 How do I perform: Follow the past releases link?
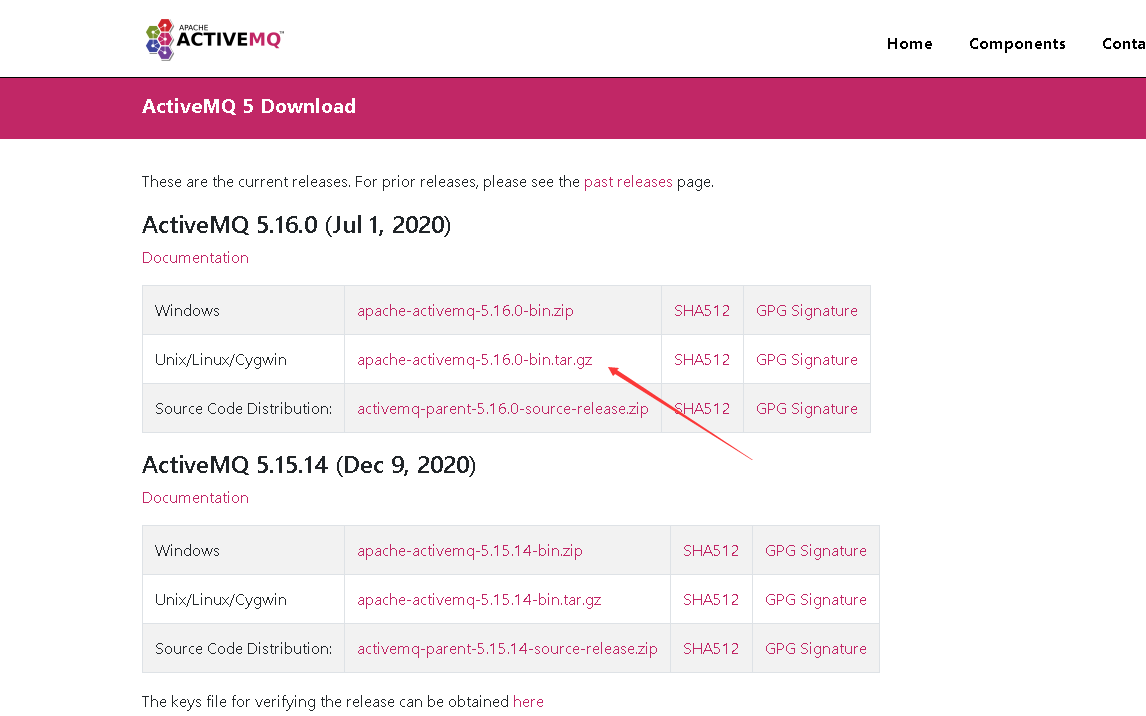click(x=628, y=181)
